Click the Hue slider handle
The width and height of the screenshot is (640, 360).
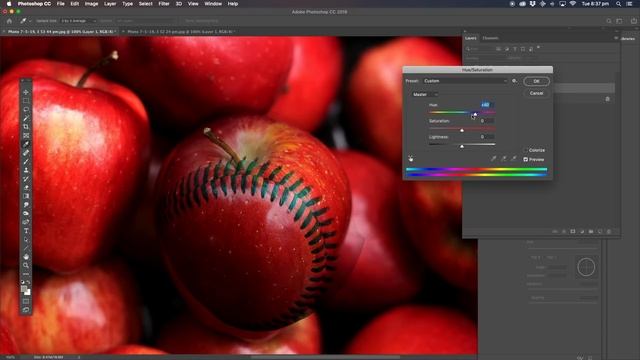tap(475, 114)
